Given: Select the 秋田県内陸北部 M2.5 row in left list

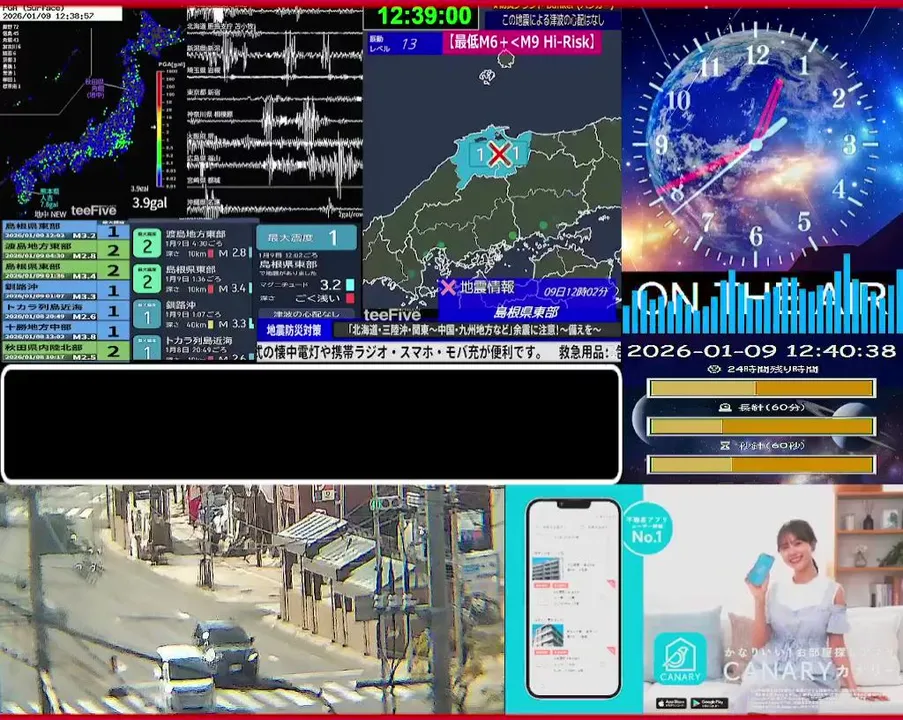Looking at the screenshot, I should click(65, 351).
